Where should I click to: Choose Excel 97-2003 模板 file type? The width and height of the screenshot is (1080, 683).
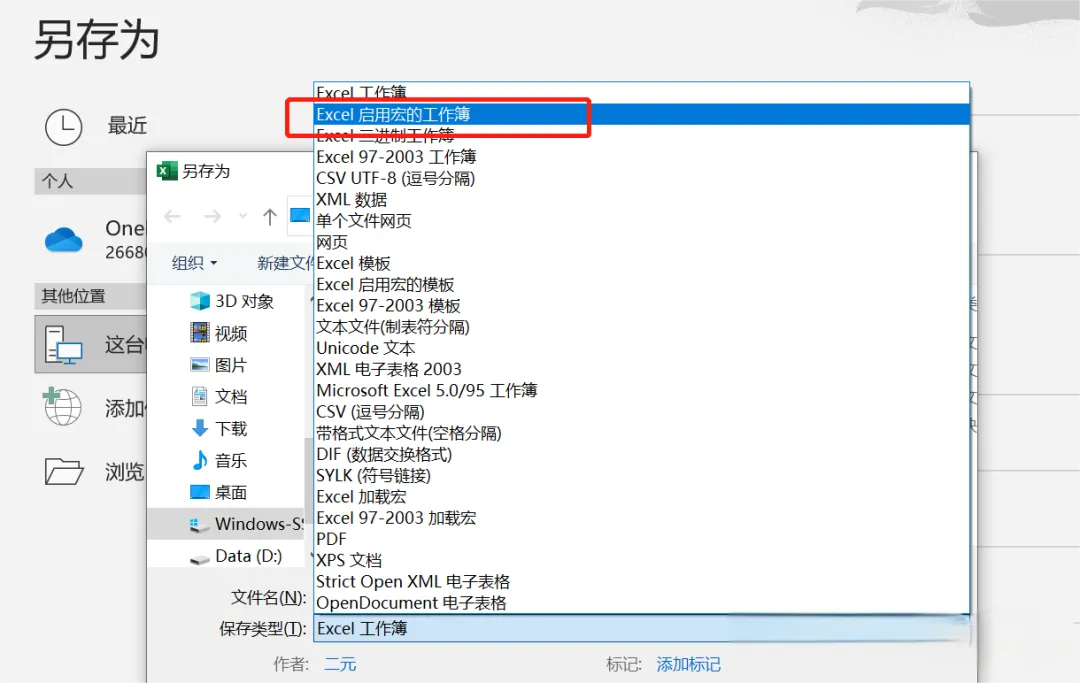tap(641, 306)
